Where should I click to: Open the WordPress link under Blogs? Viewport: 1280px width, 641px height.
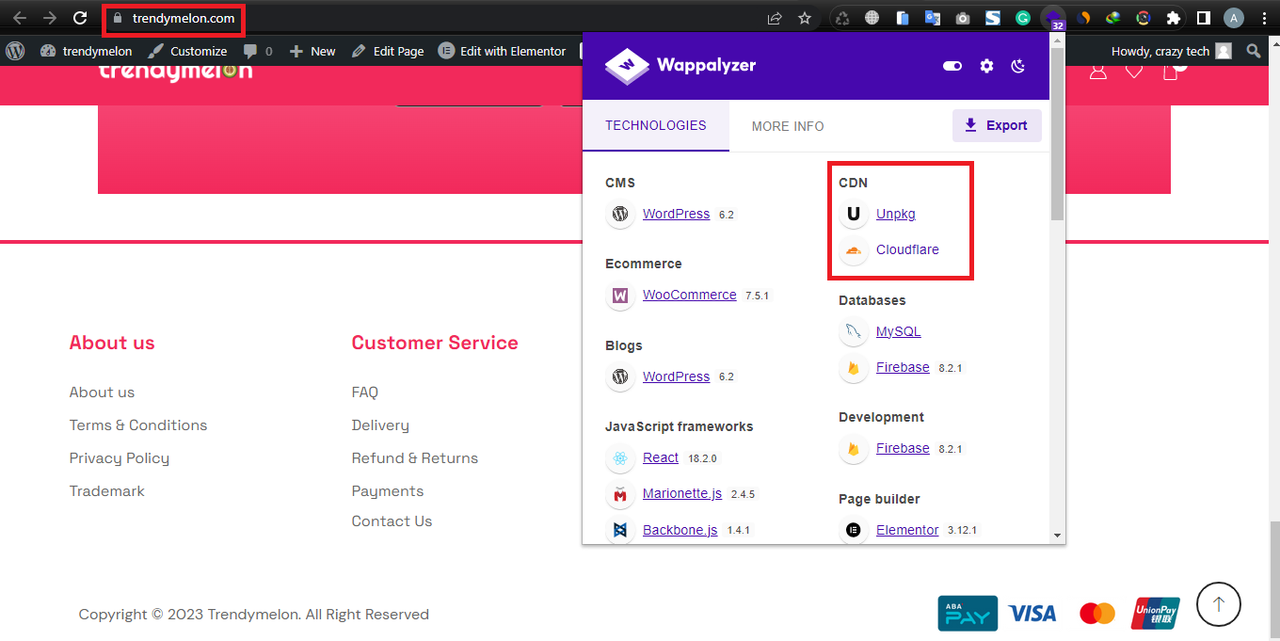pos(676,377)
